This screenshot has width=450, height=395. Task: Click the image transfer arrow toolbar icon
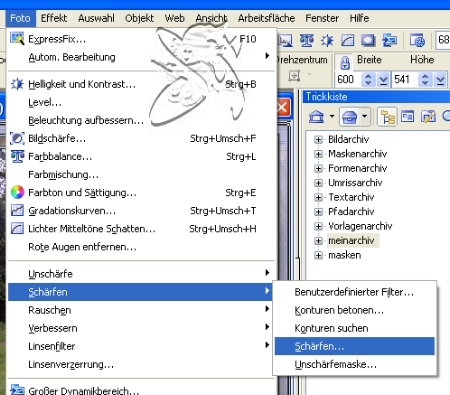(389, 41)
